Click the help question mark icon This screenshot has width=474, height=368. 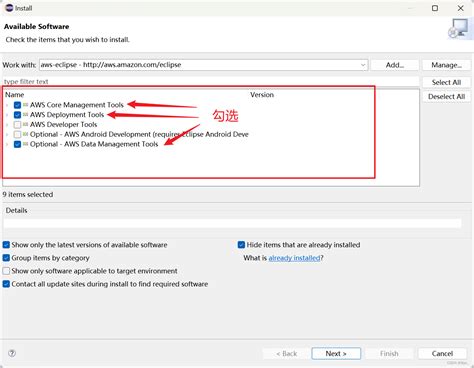[12, 353]
